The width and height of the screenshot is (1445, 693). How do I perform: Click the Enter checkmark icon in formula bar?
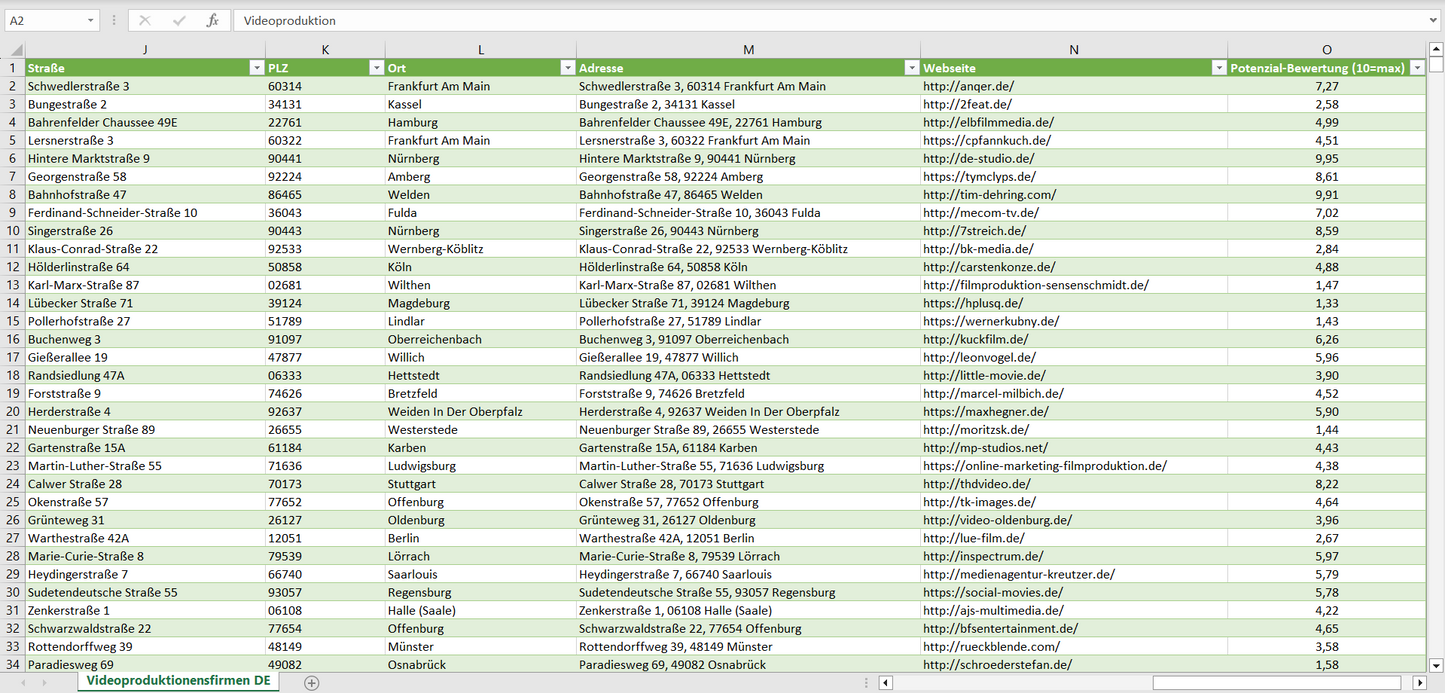click(179, 20)
